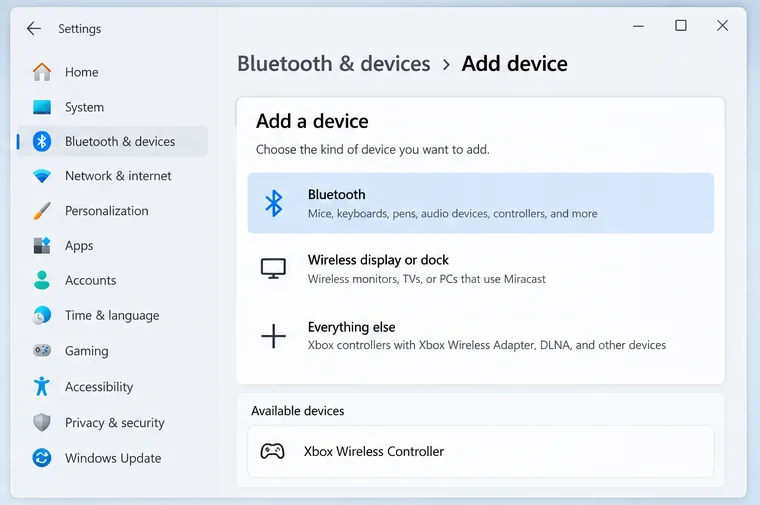Open Time & language settings
The width and height of the screenshot is (760, 505).
tap(113, 315)
